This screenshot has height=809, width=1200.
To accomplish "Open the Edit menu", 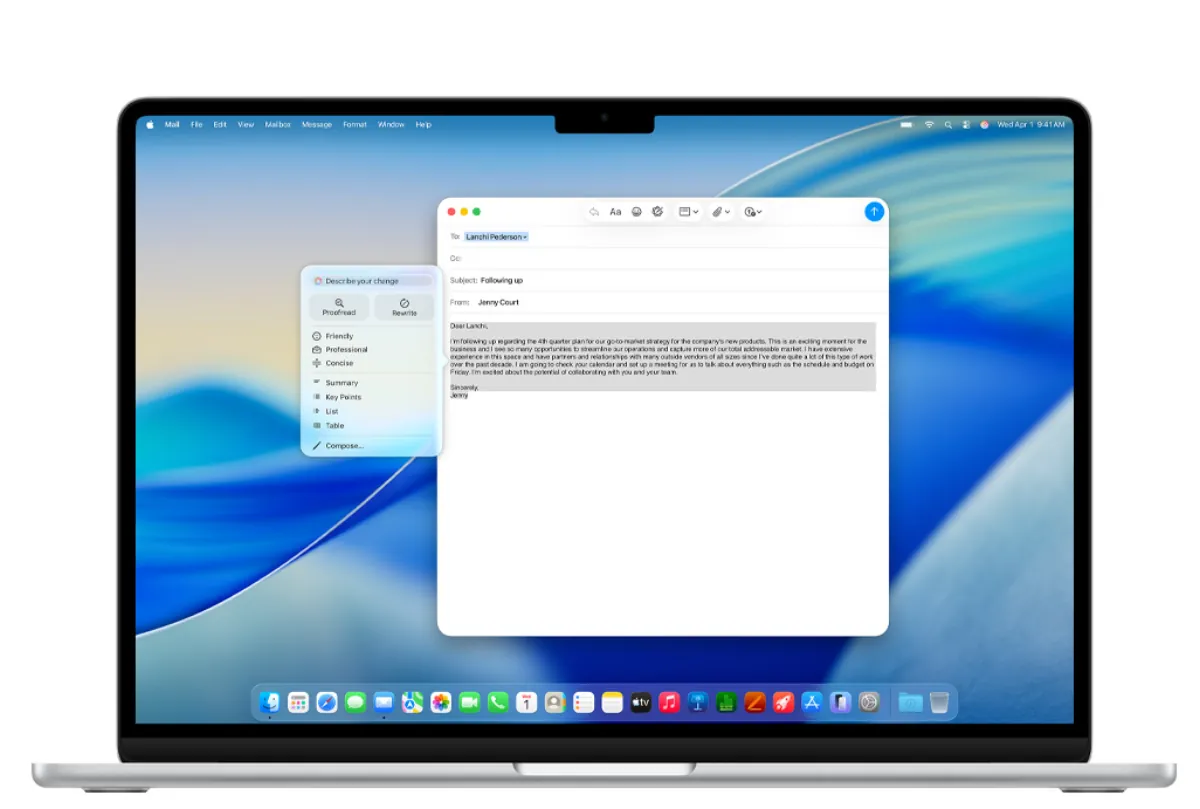I will click(220, 125).
